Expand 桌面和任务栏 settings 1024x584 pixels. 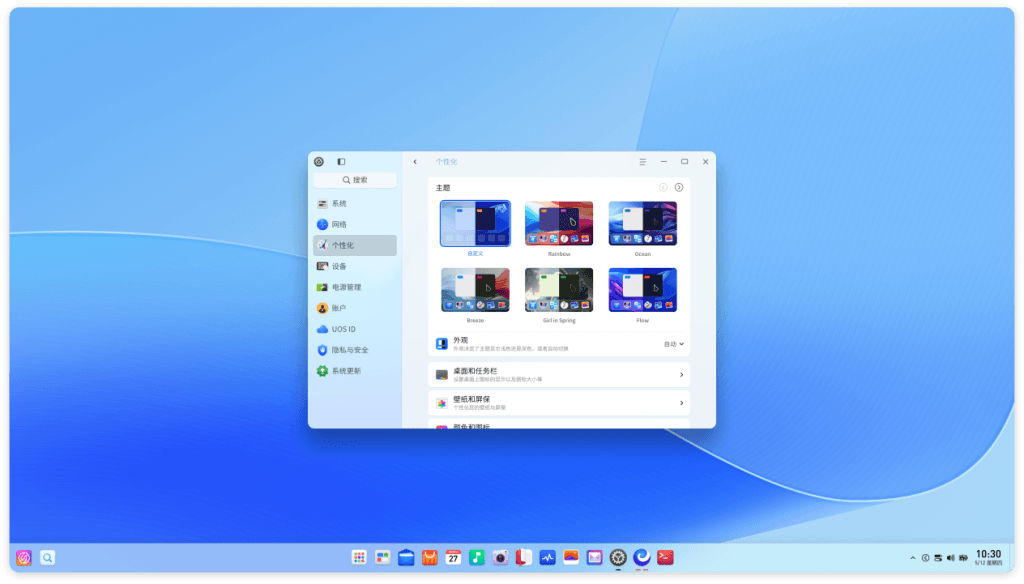559,374
